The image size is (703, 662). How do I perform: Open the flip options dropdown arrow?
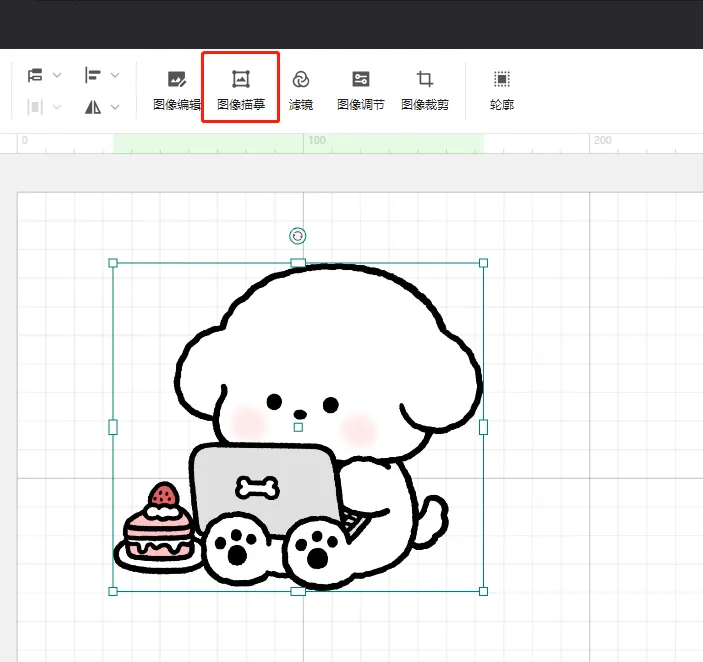click(x=115, y=106)
